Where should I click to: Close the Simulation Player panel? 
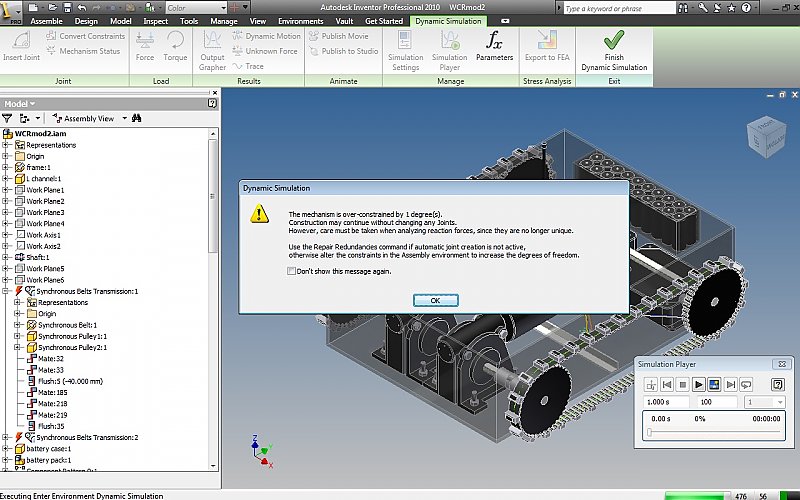coord(782,364)
